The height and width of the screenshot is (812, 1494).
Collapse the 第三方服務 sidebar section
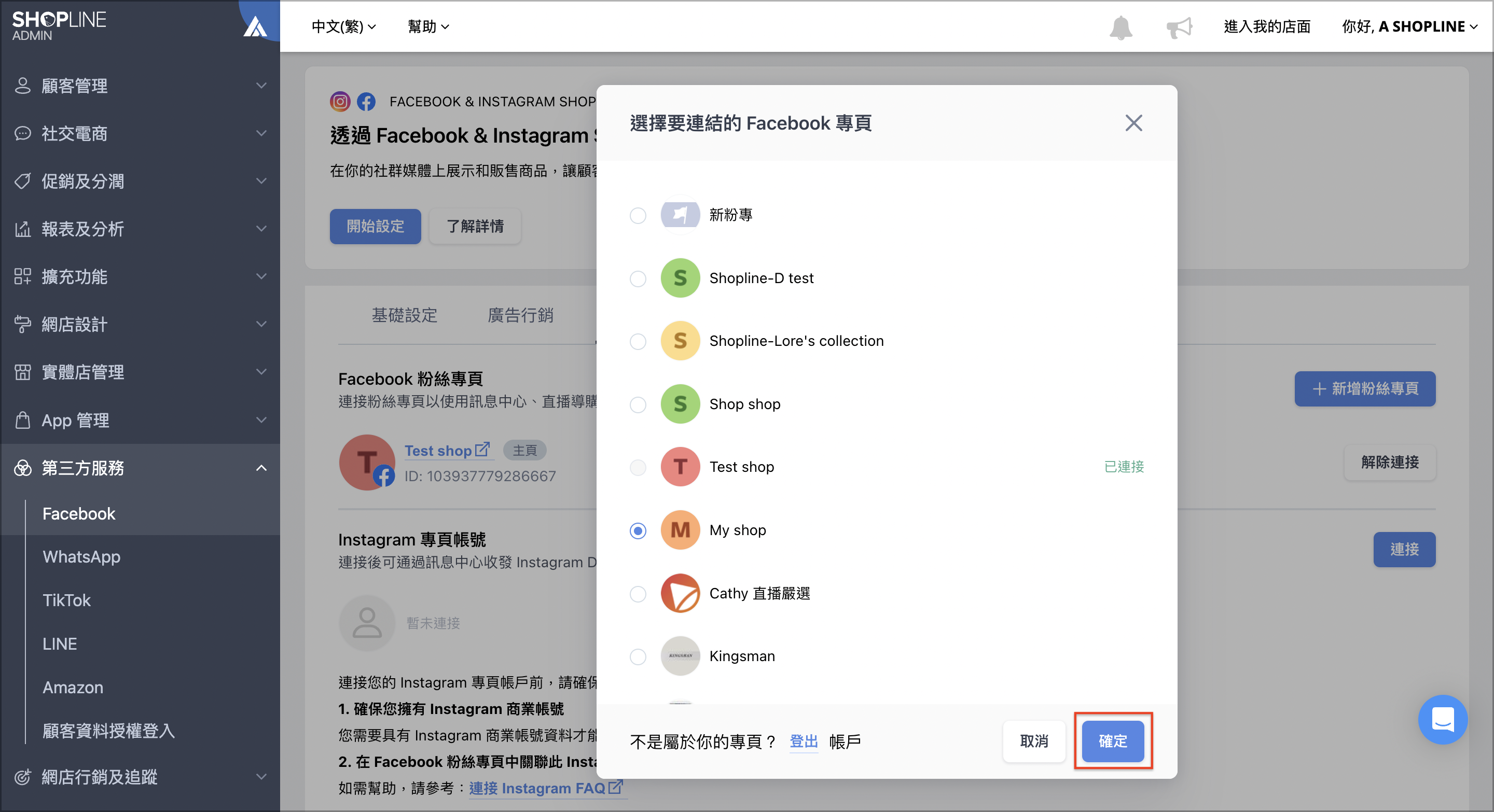(140, 468)
